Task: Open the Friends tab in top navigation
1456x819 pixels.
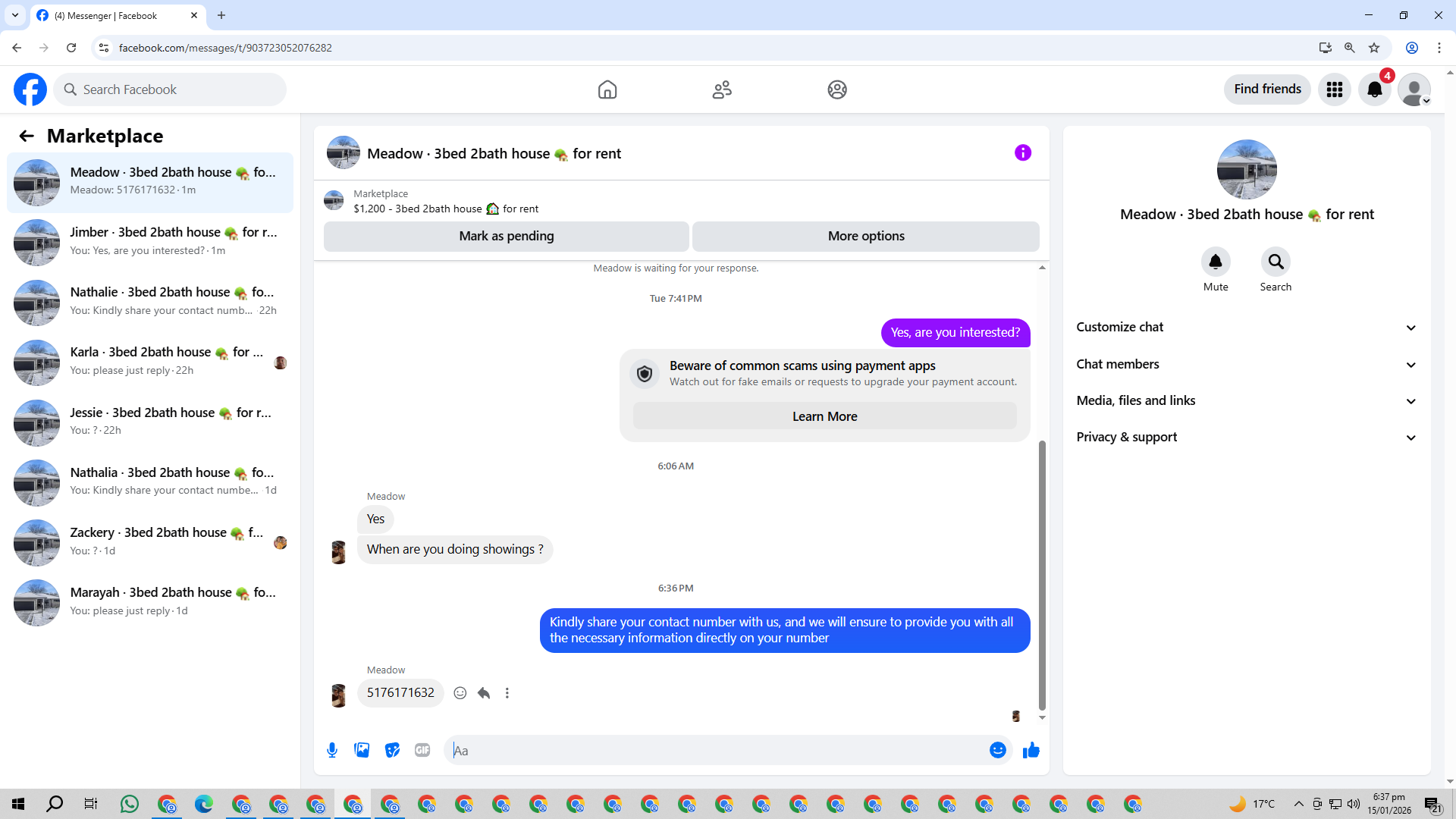Action: point(721,89)
